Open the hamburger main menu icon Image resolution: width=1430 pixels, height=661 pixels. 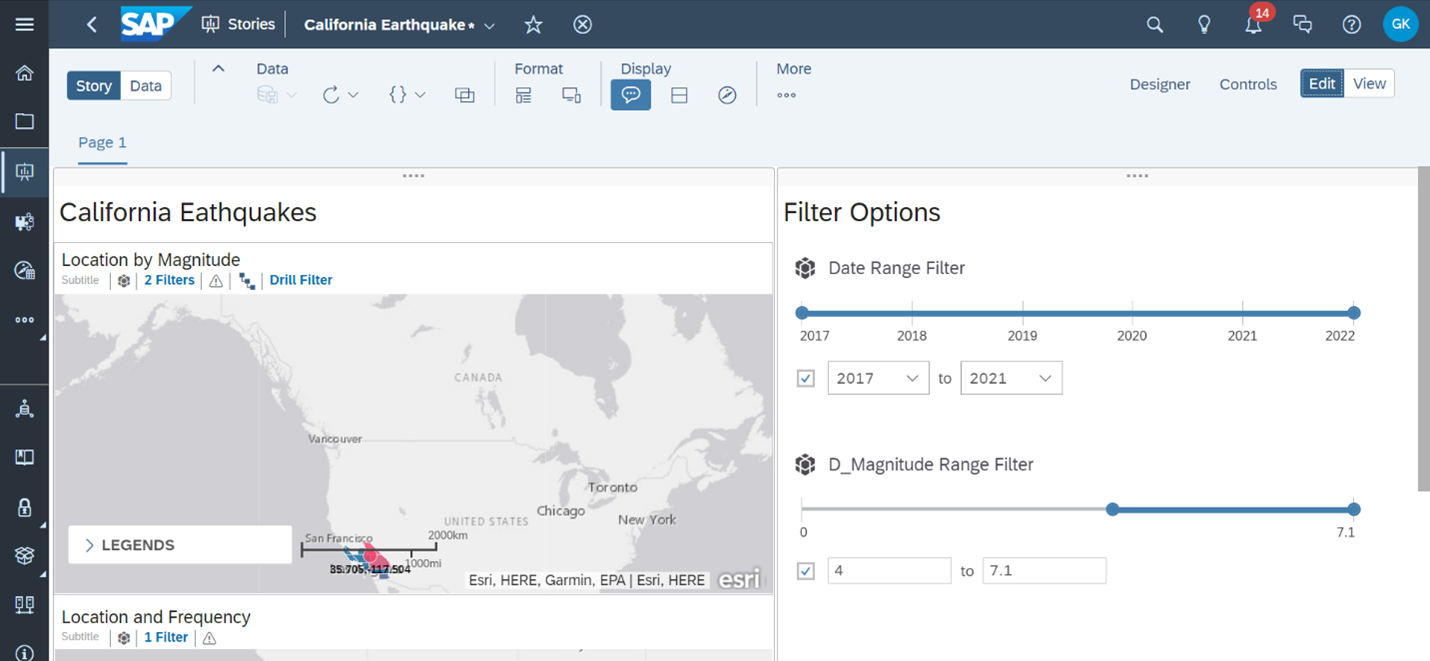point(24,24)
